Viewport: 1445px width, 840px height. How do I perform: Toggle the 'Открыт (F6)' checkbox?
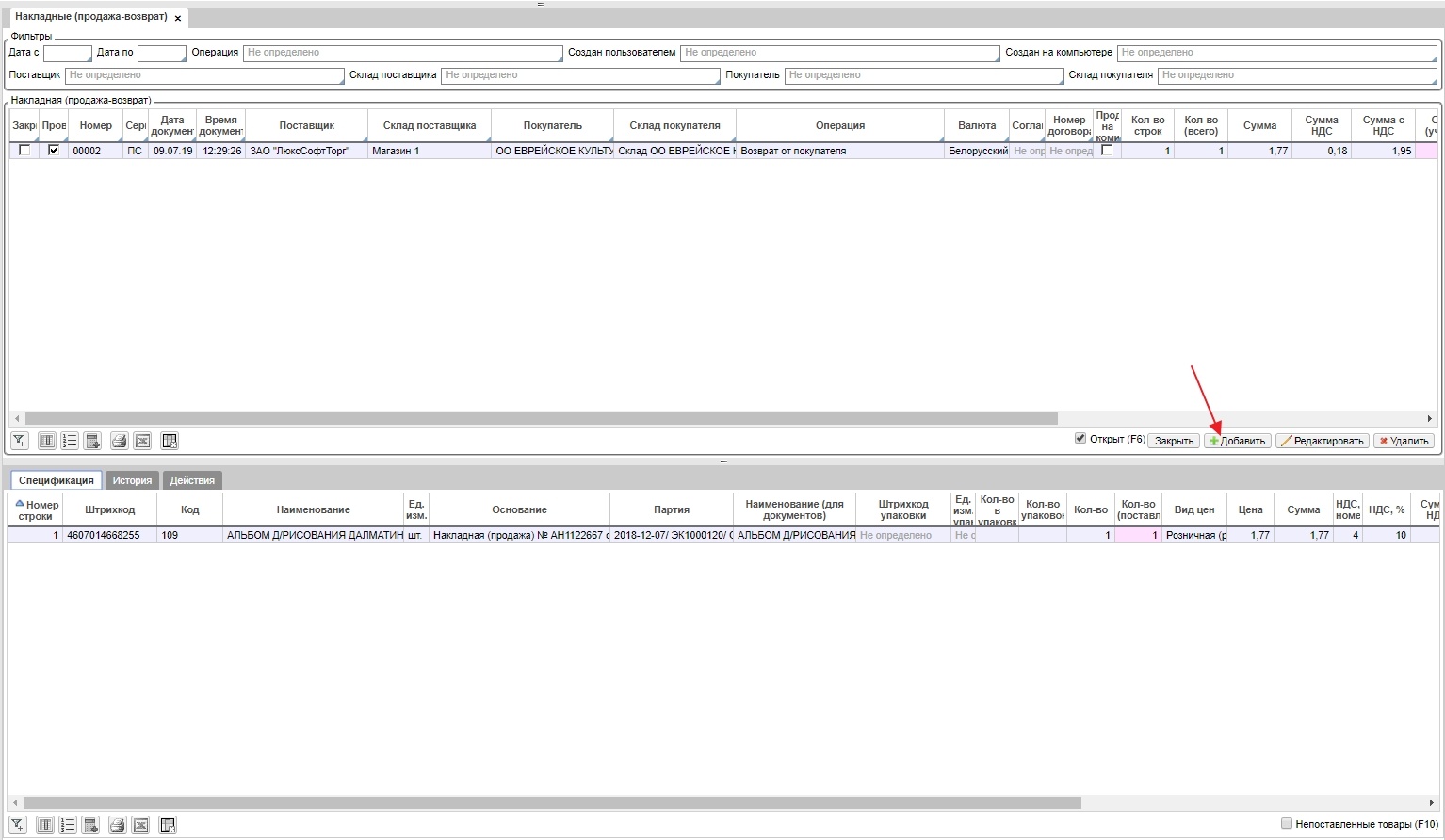[1080, 439]
